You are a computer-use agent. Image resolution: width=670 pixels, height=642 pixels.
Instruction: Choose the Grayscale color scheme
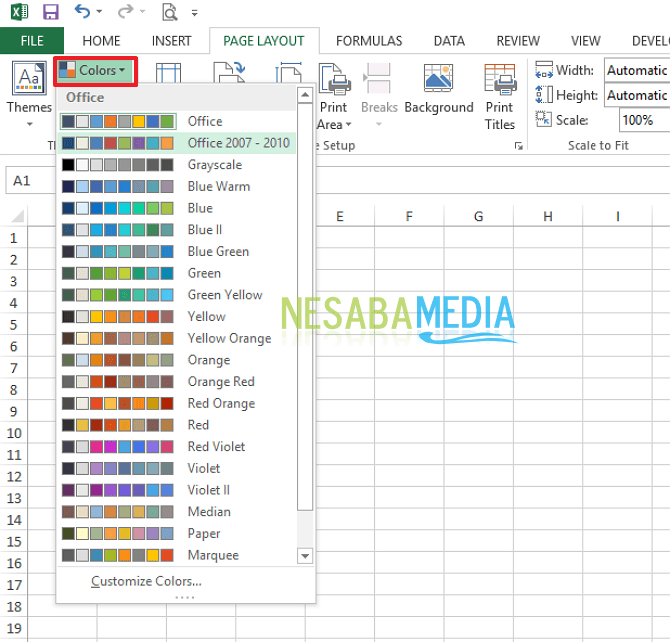point(176,165)
